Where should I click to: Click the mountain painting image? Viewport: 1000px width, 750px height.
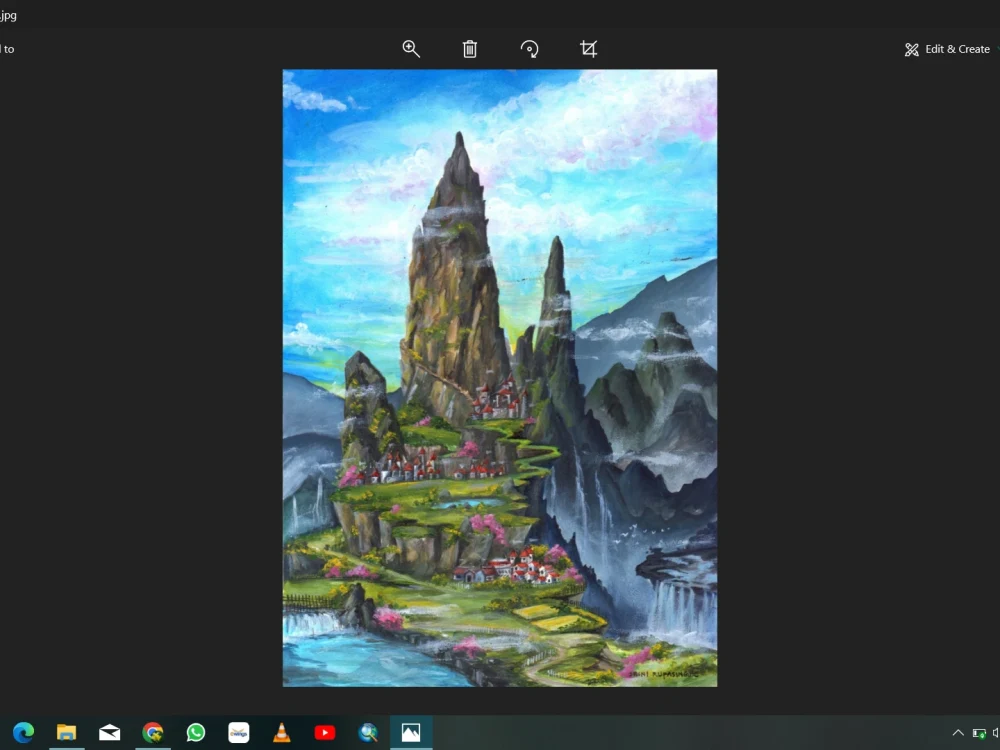tap(500, 378)
